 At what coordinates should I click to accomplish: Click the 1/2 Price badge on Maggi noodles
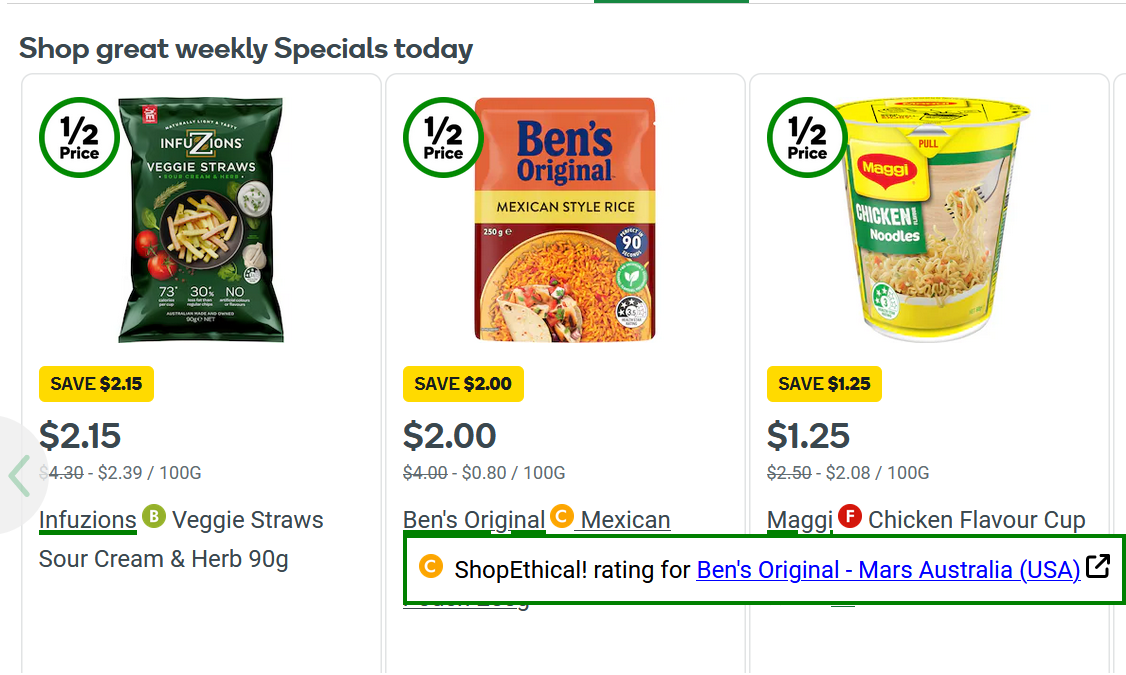tap(807, 138)
